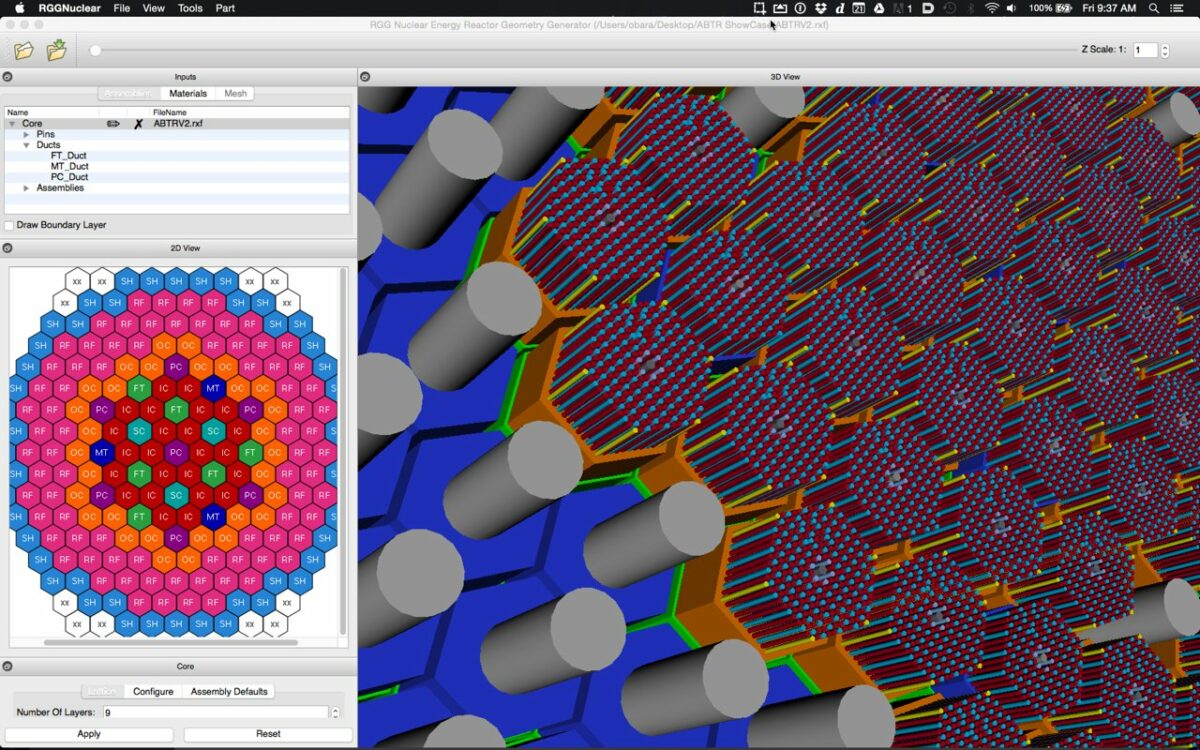The image size is (1200, 750).
Task: Expand the Assemblies tree item
Action: [26, 188]
